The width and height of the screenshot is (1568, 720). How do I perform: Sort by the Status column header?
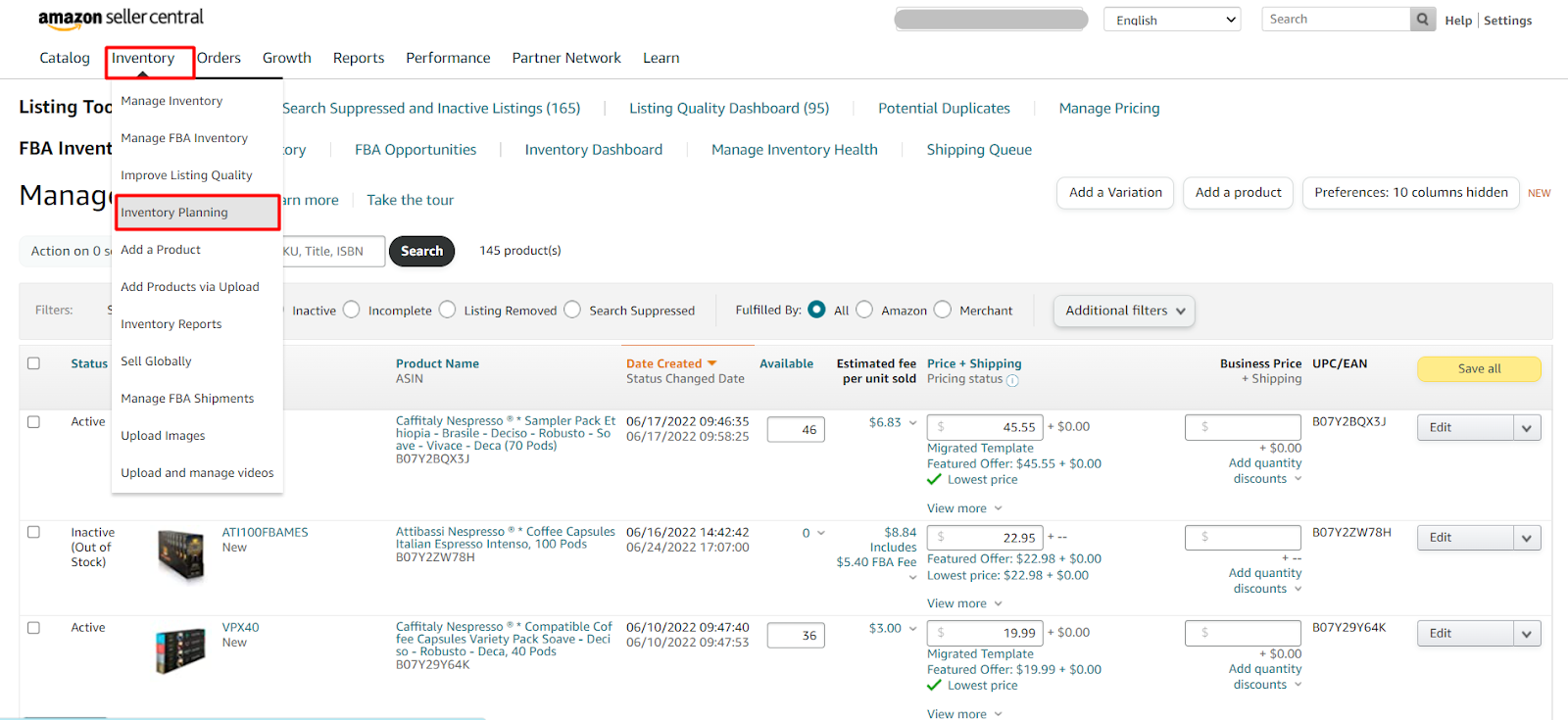point(89,363)
